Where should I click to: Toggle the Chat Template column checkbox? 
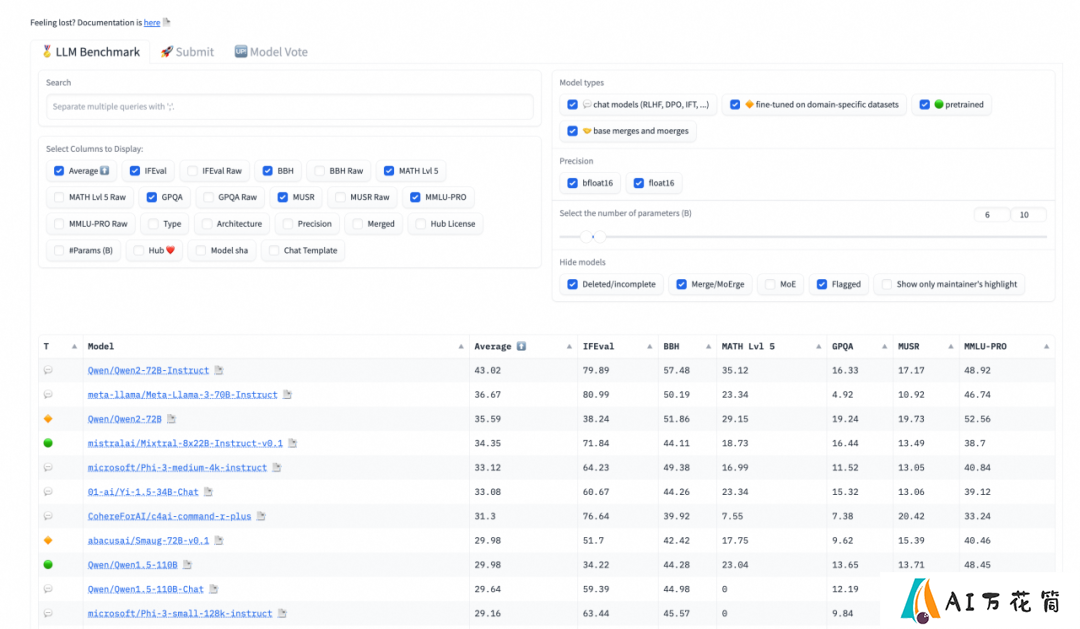click(x=274, y=251)
